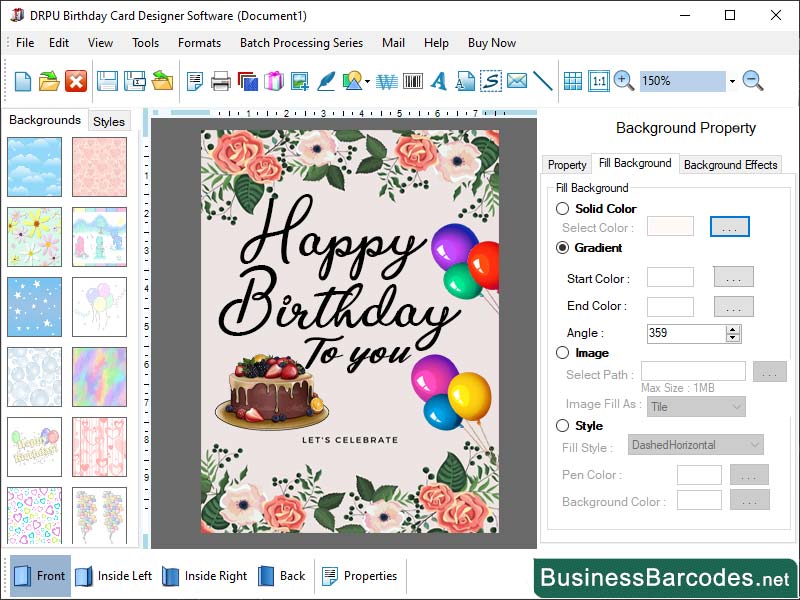The height and width of the screenshot is (600, 800).
Task: Select the text tool with letter A
Action: coord(438,82)
